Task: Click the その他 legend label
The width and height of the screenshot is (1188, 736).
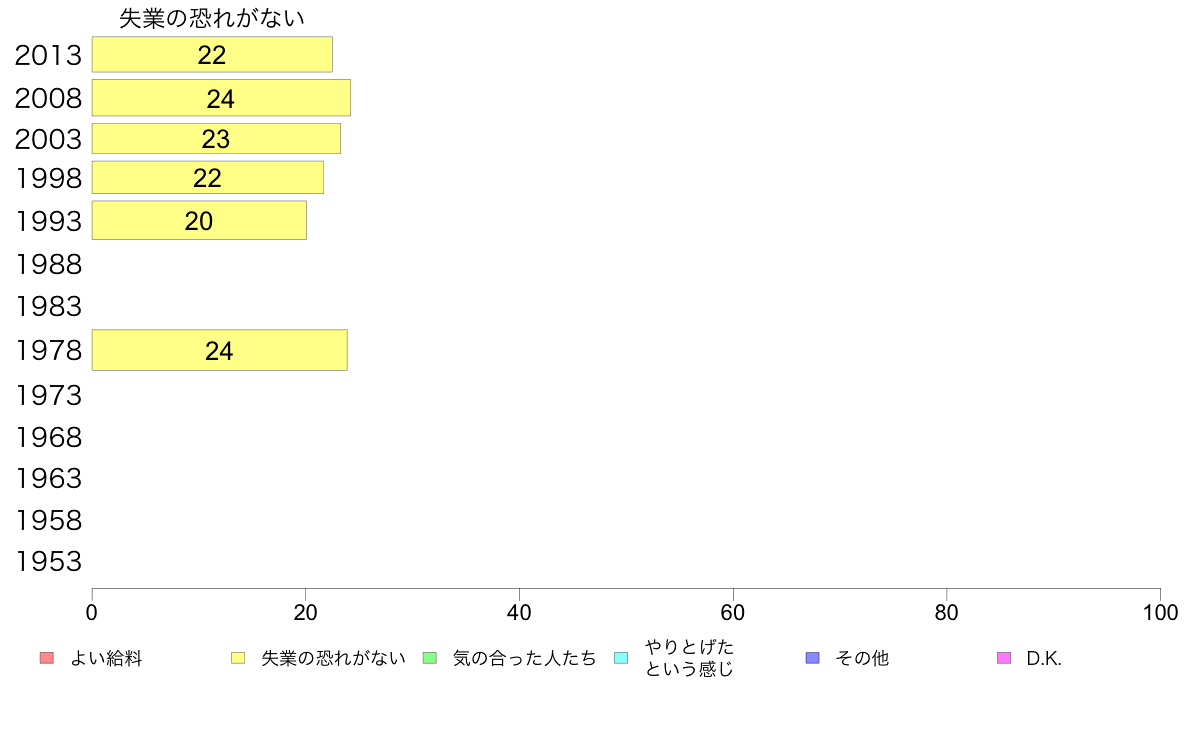Action: point(862,659)
